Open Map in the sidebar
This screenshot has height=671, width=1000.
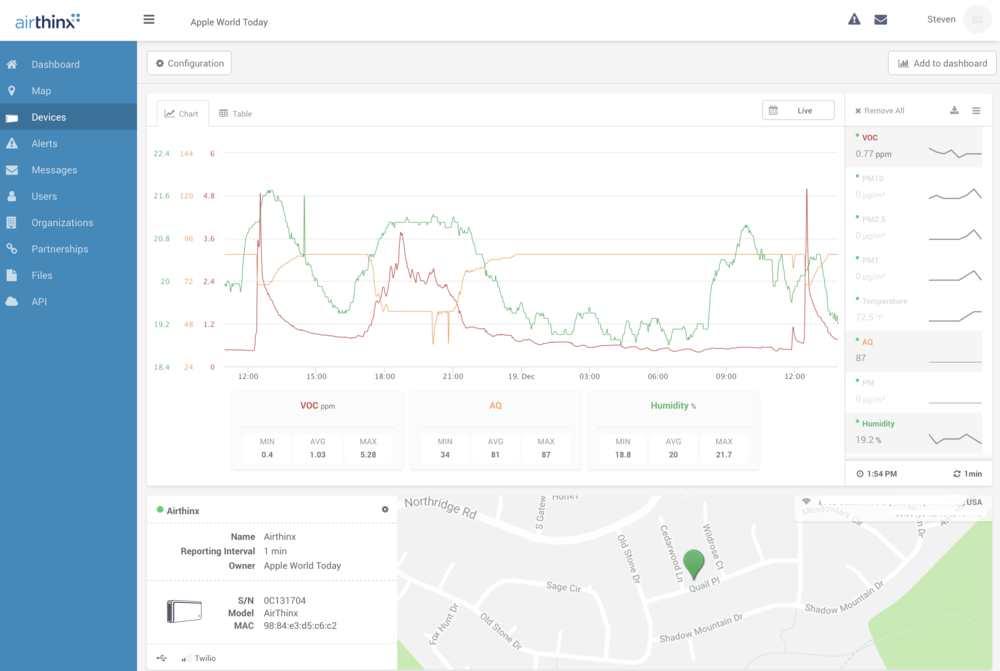click(68, 91)
